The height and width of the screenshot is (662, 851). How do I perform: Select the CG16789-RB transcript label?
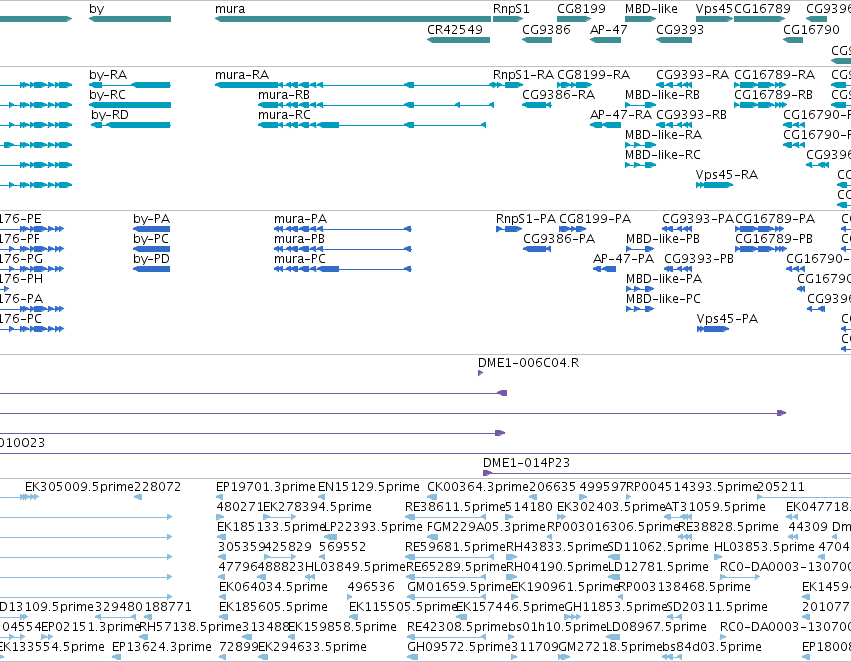click(x=773, y=94)
